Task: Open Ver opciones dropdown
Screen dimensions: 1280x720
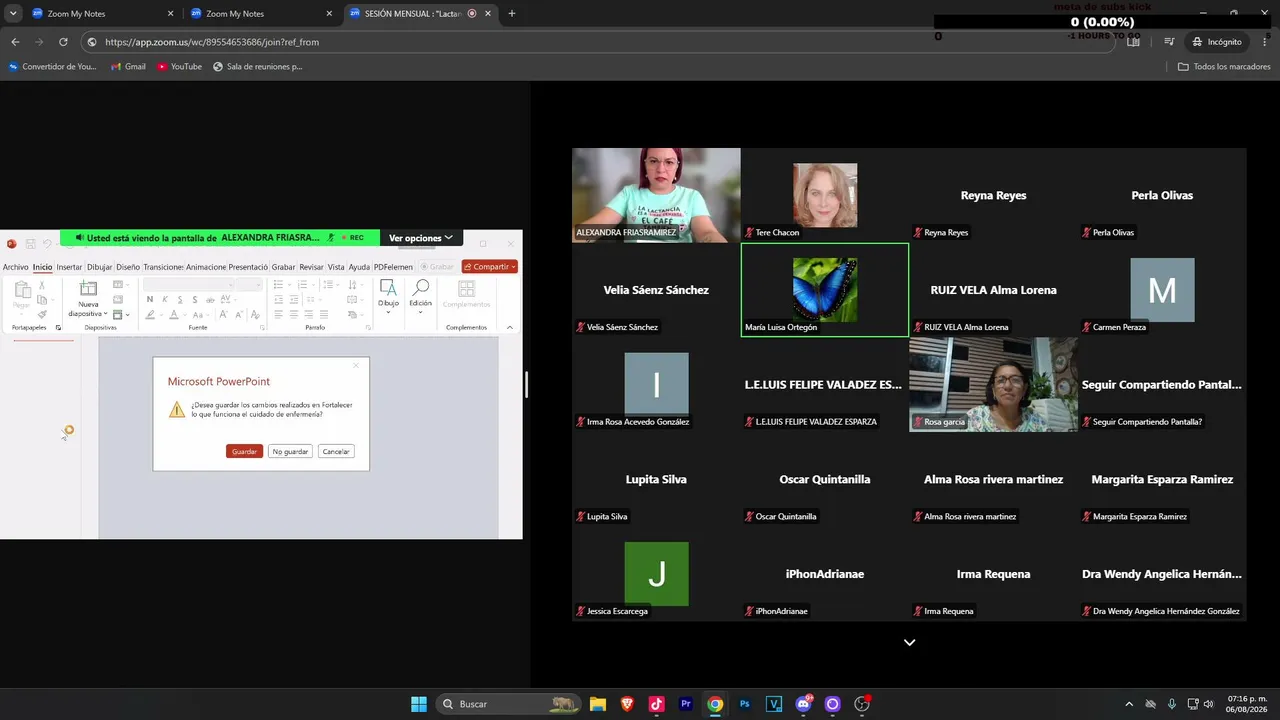Action: click(x=421, y=238)
